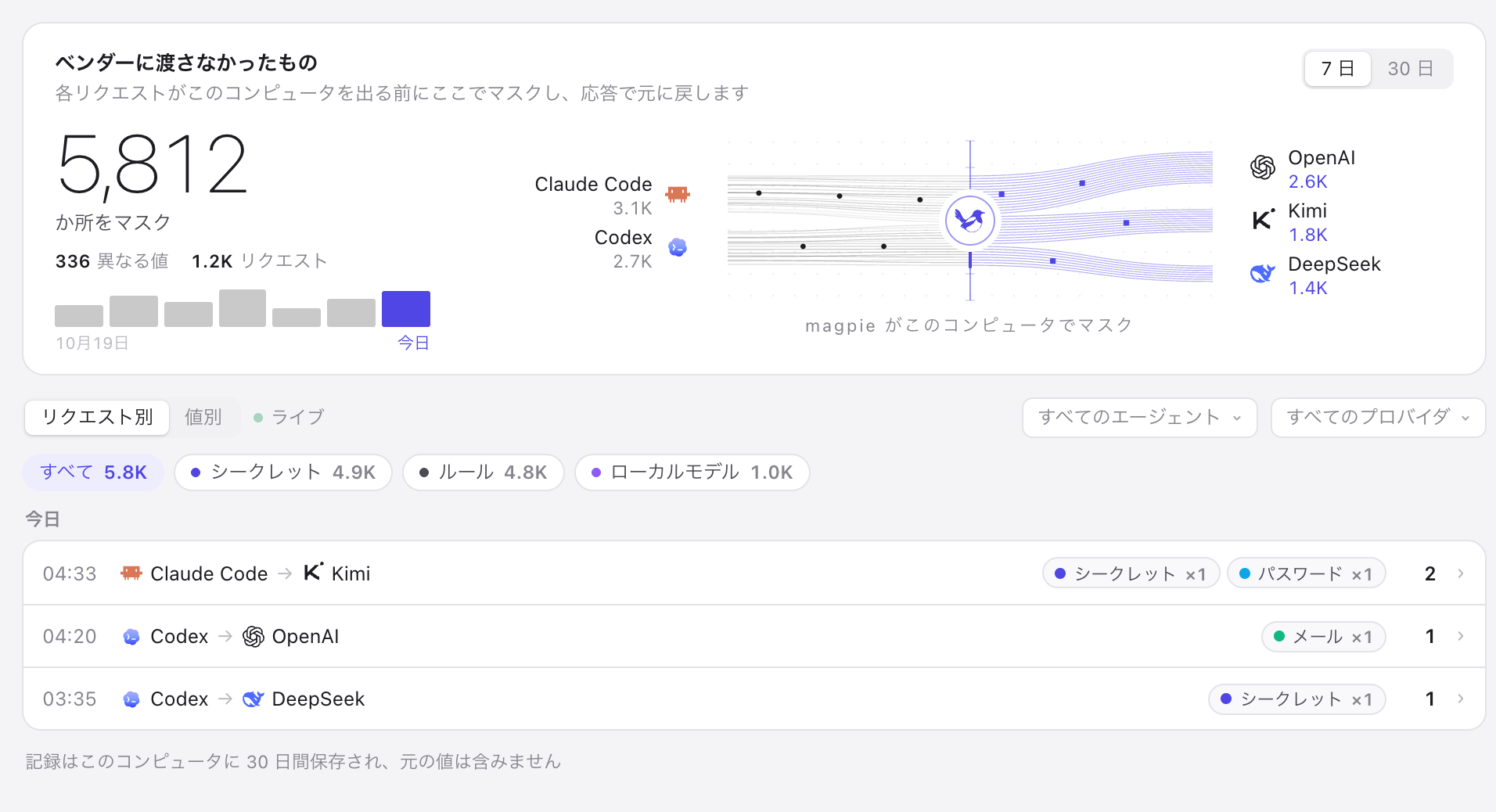Click the Claude Code icon in the flow chart
Image resolution: width=1496 pixels, height=812 pixels.
coord(678,194)
